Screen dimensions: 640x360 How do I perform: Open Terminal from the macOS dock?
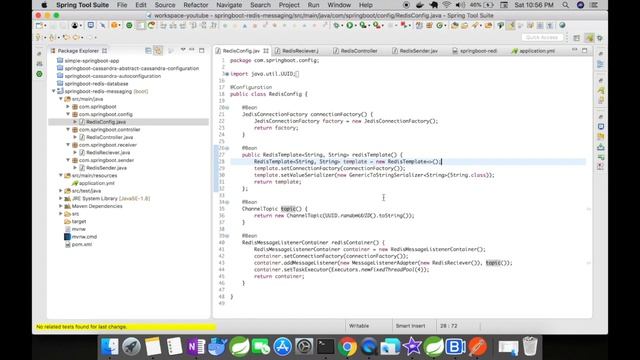pyautogui.click(x=325, y=347)
